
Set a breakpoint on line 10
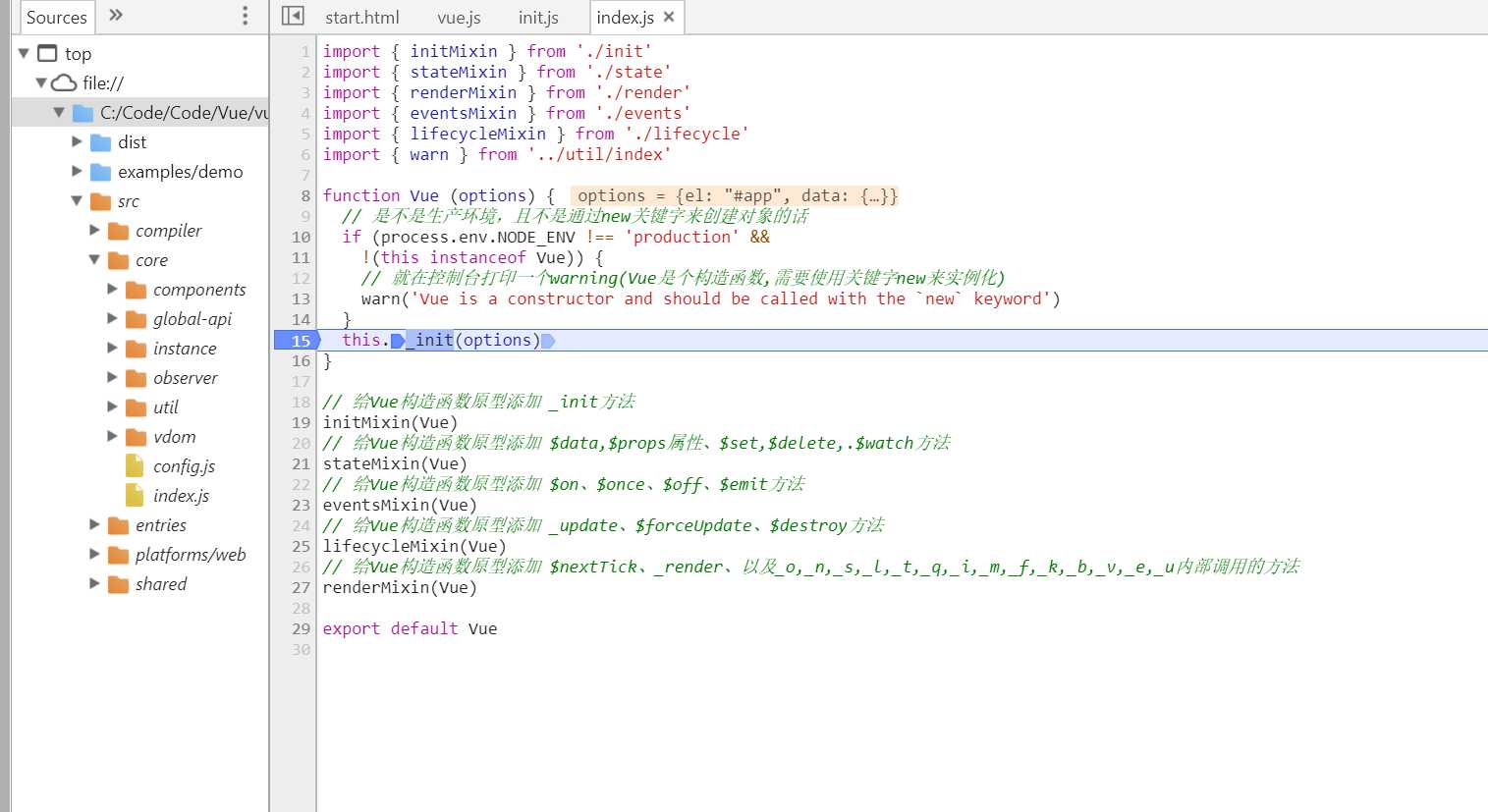(301, 238)
